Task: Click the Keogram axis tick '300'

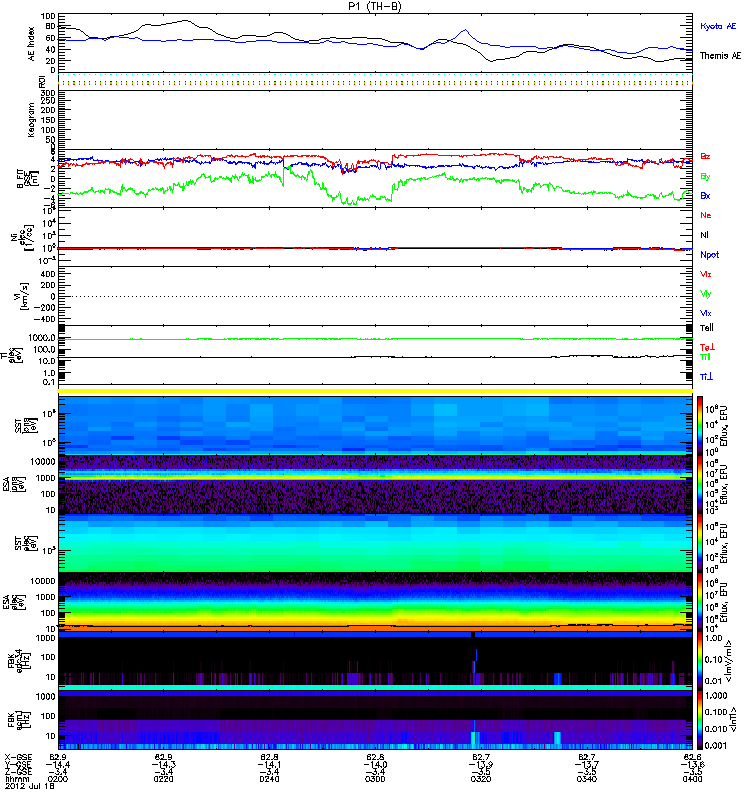Action: [x=48, y=93]
